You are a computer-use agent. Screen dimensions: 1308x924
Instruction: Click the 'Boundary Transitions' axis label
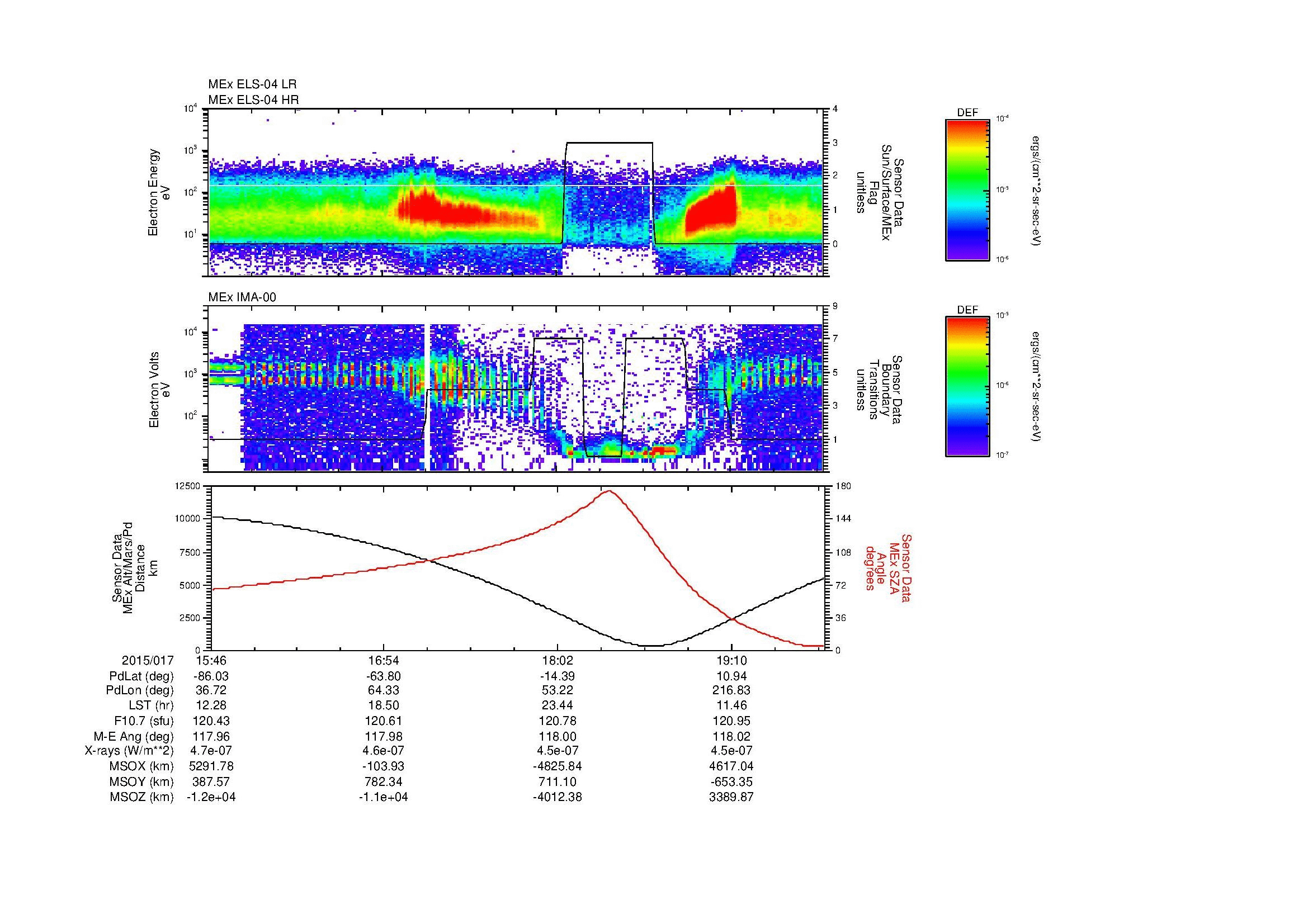[879, 389]
